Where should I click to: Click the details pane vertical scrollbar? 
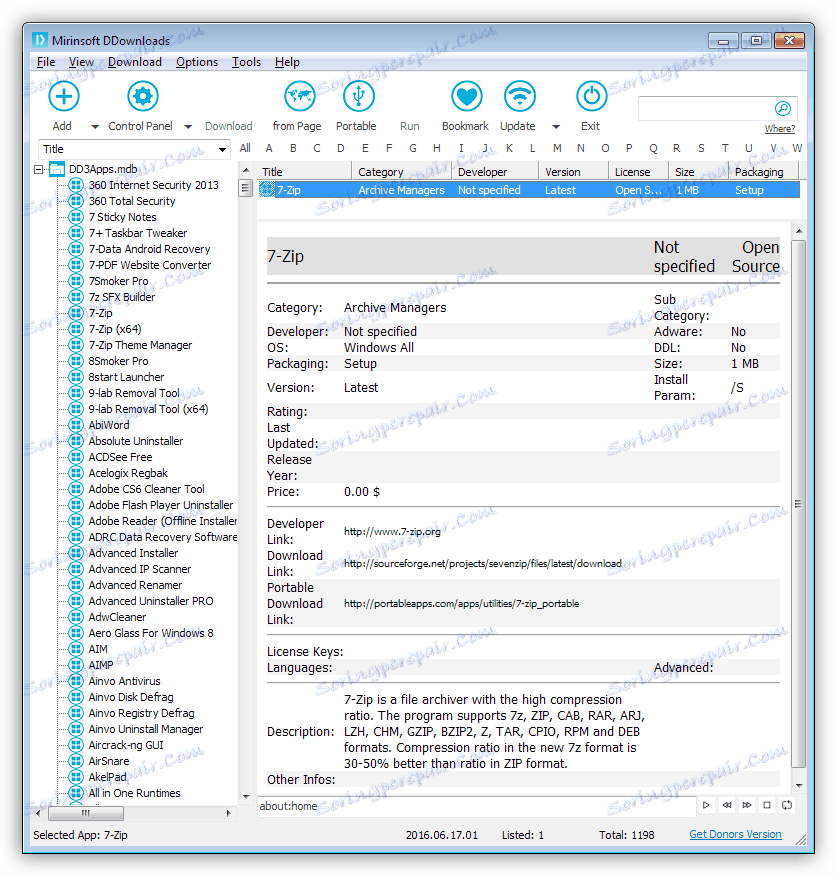(x=799, y=503)
